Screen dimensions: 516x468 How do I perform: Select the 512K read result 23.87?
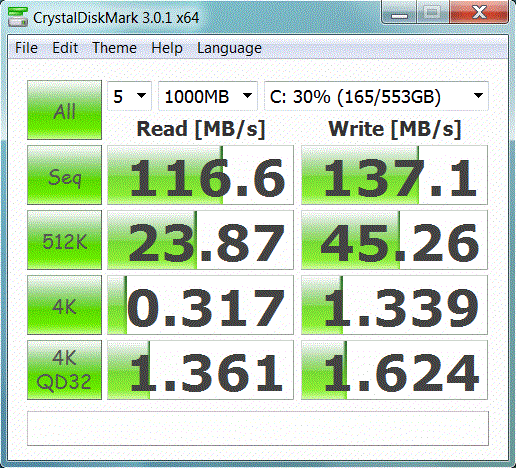pyautogui.click(x=200, y=240)
